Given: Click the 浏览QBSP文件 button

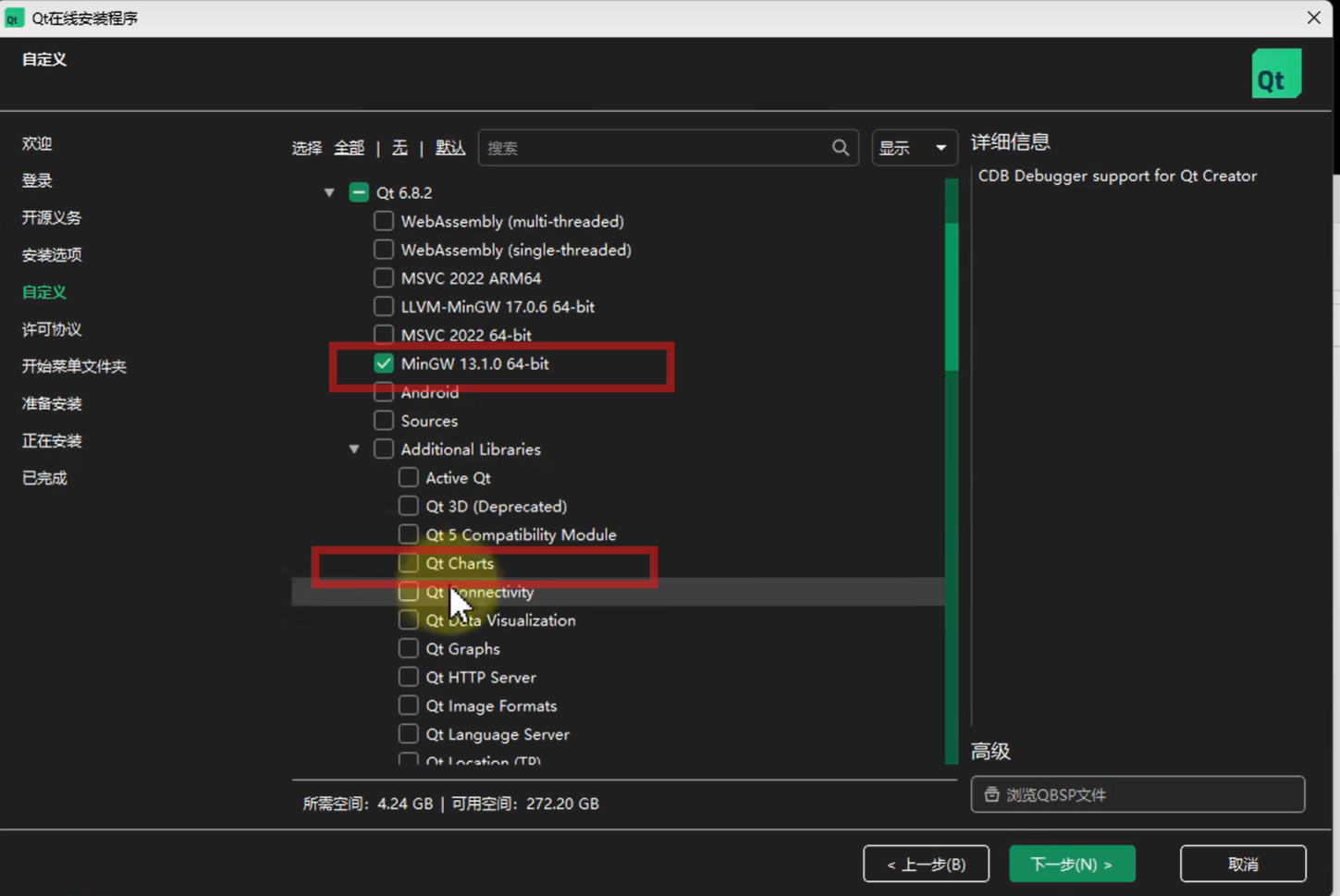Looking at the screenshot, I should tap(1137, 794).
